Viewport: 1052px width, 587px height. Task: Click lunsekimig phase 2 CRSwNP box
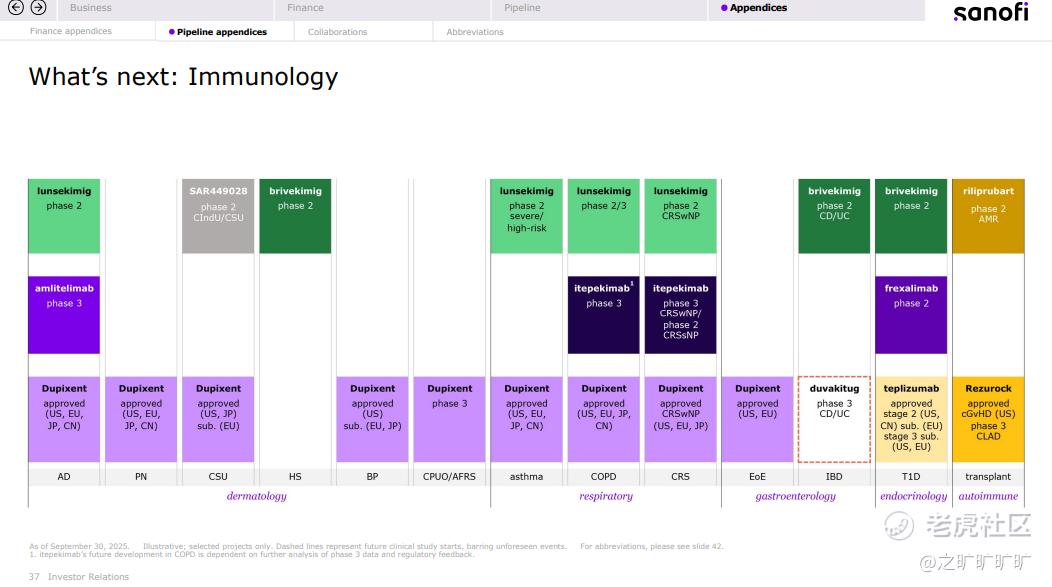click(680, 216)
